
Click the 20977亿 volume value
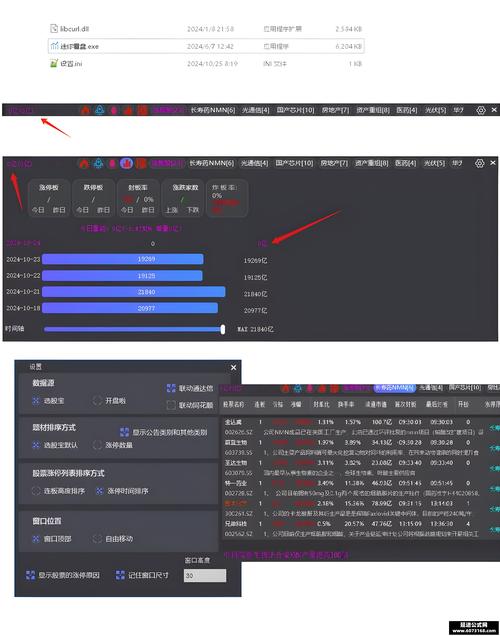click(255, 311)
